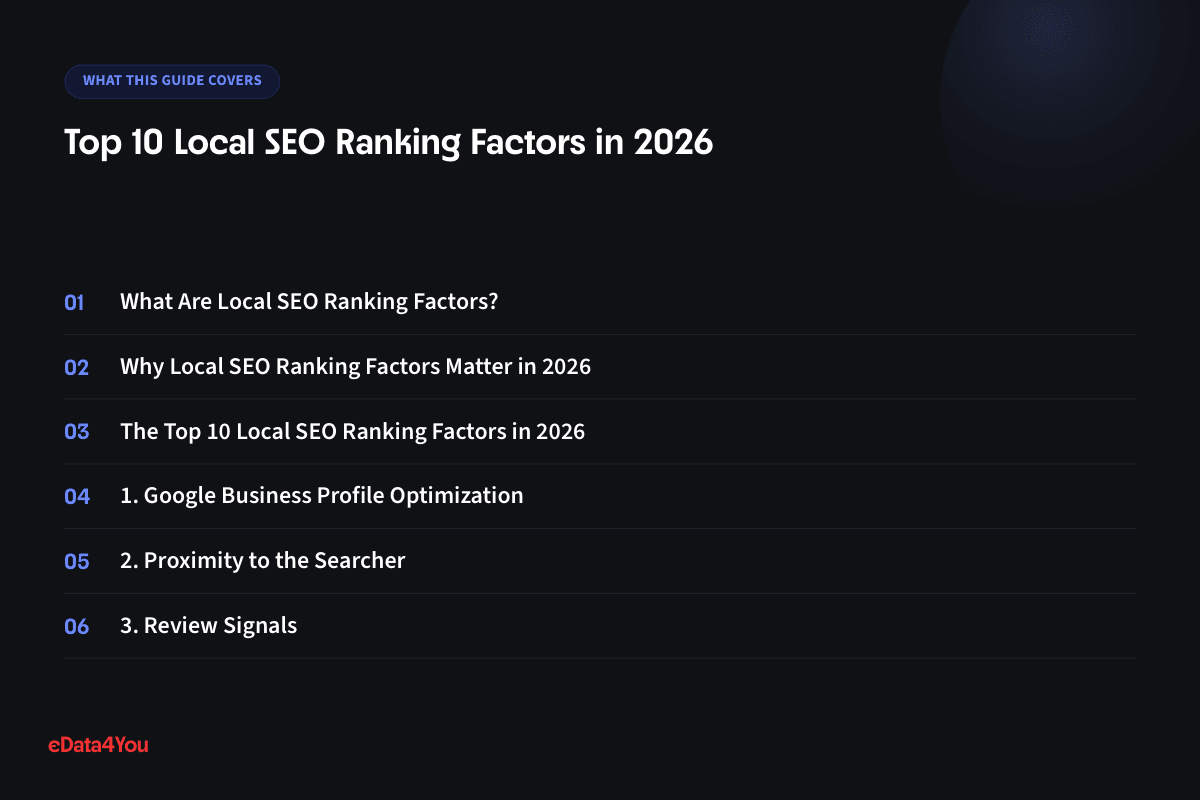The image size is (1200, 800).
Task: Click the number 03 label
Action: 77,432
